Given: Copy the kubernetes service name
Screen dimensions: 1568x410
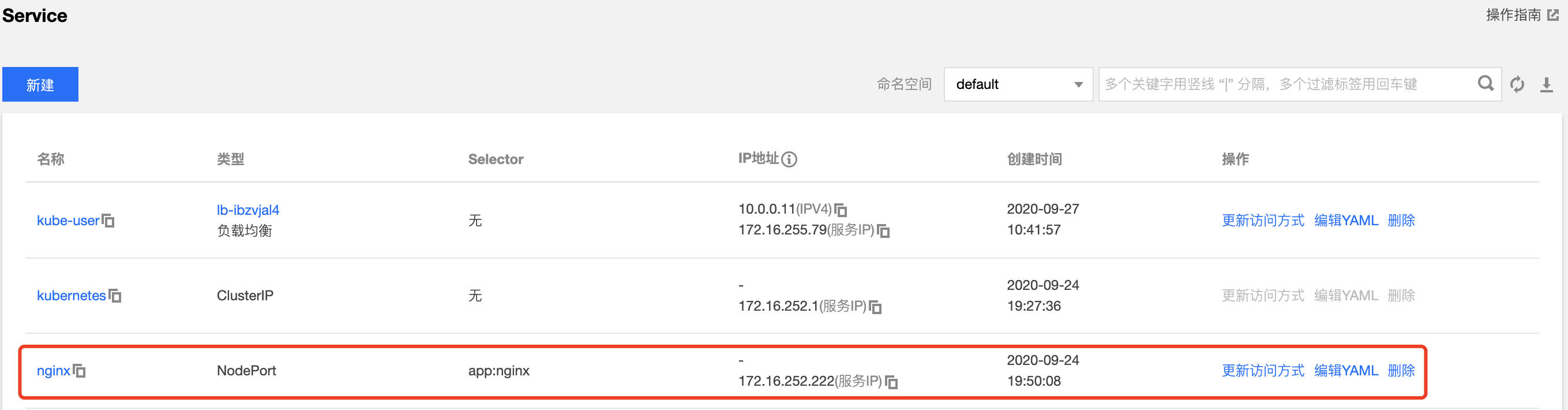Looking at the screenshot, I should 115,296.
